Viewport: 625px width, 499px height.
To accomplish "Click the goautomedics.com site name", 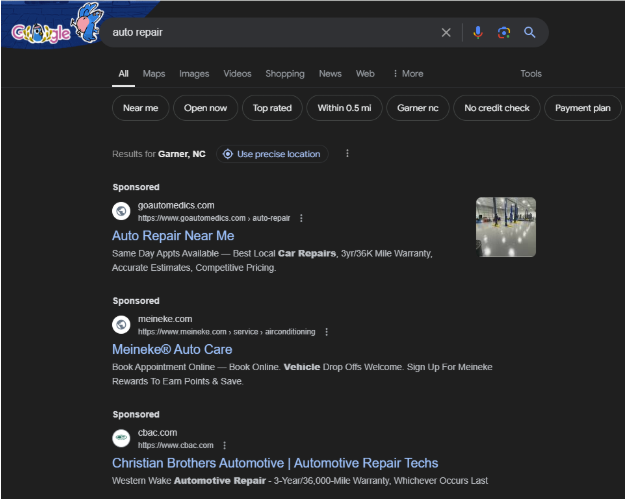I will pos(176,205).
